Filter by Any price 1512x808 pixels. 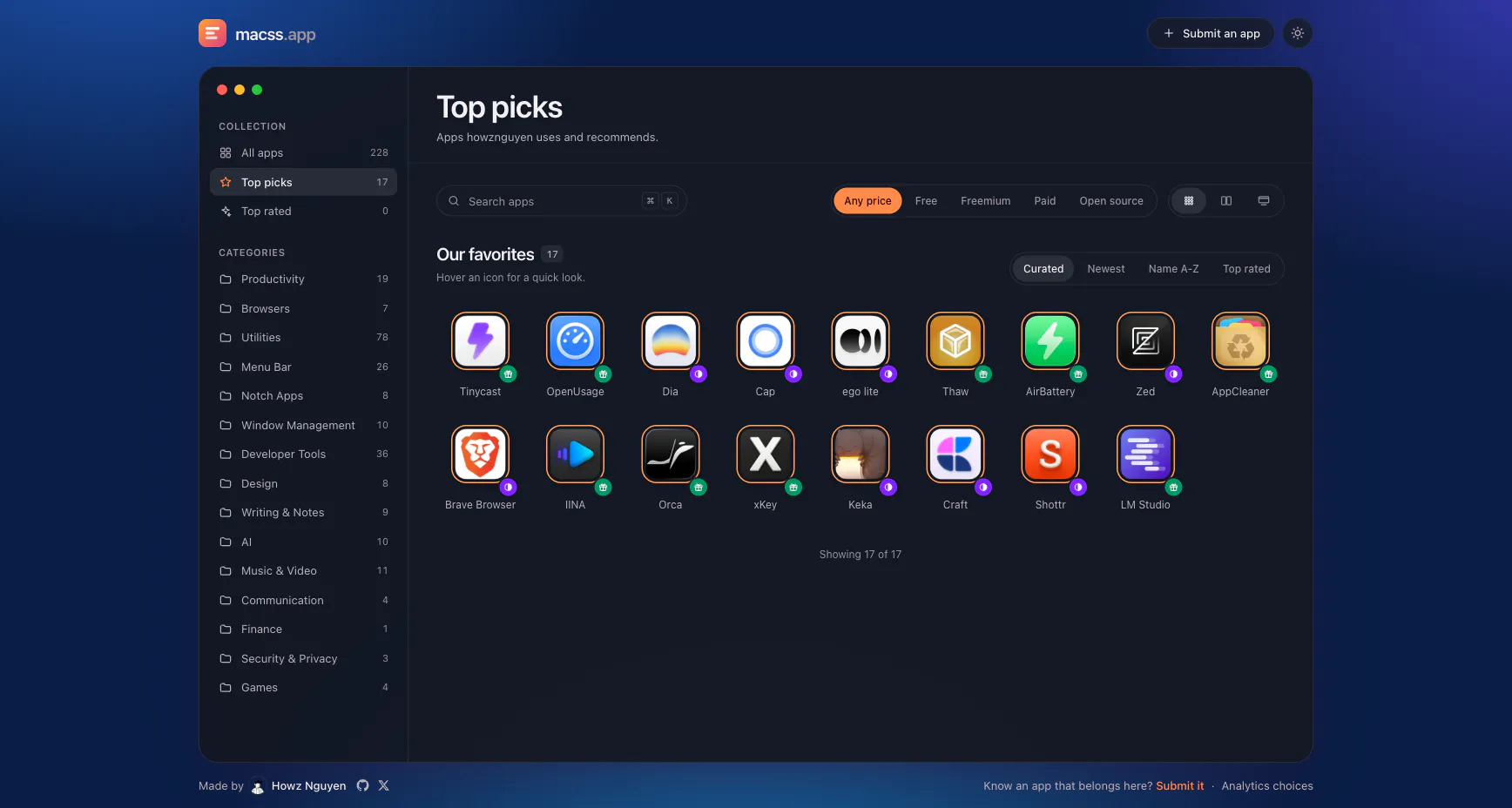(867, 201)
